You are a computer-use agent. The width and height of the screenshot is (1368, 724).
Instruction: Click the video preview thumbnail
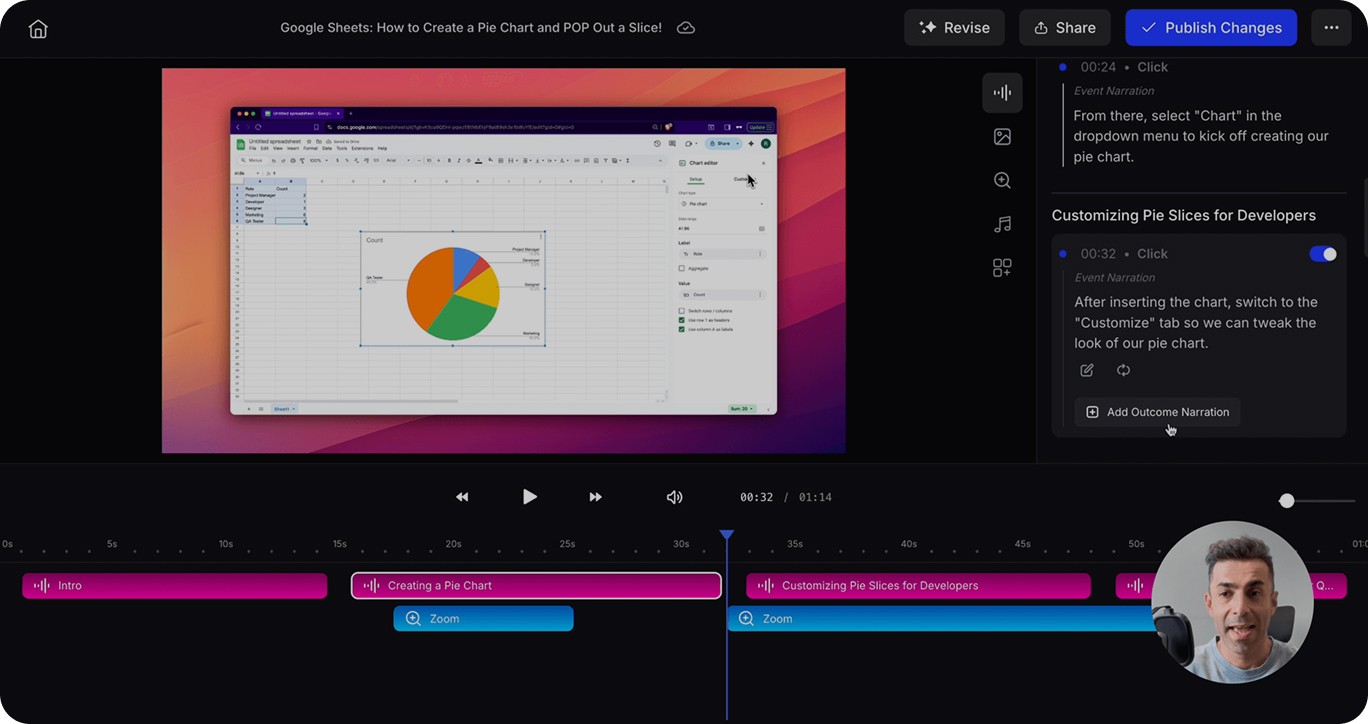click(503, 261)
